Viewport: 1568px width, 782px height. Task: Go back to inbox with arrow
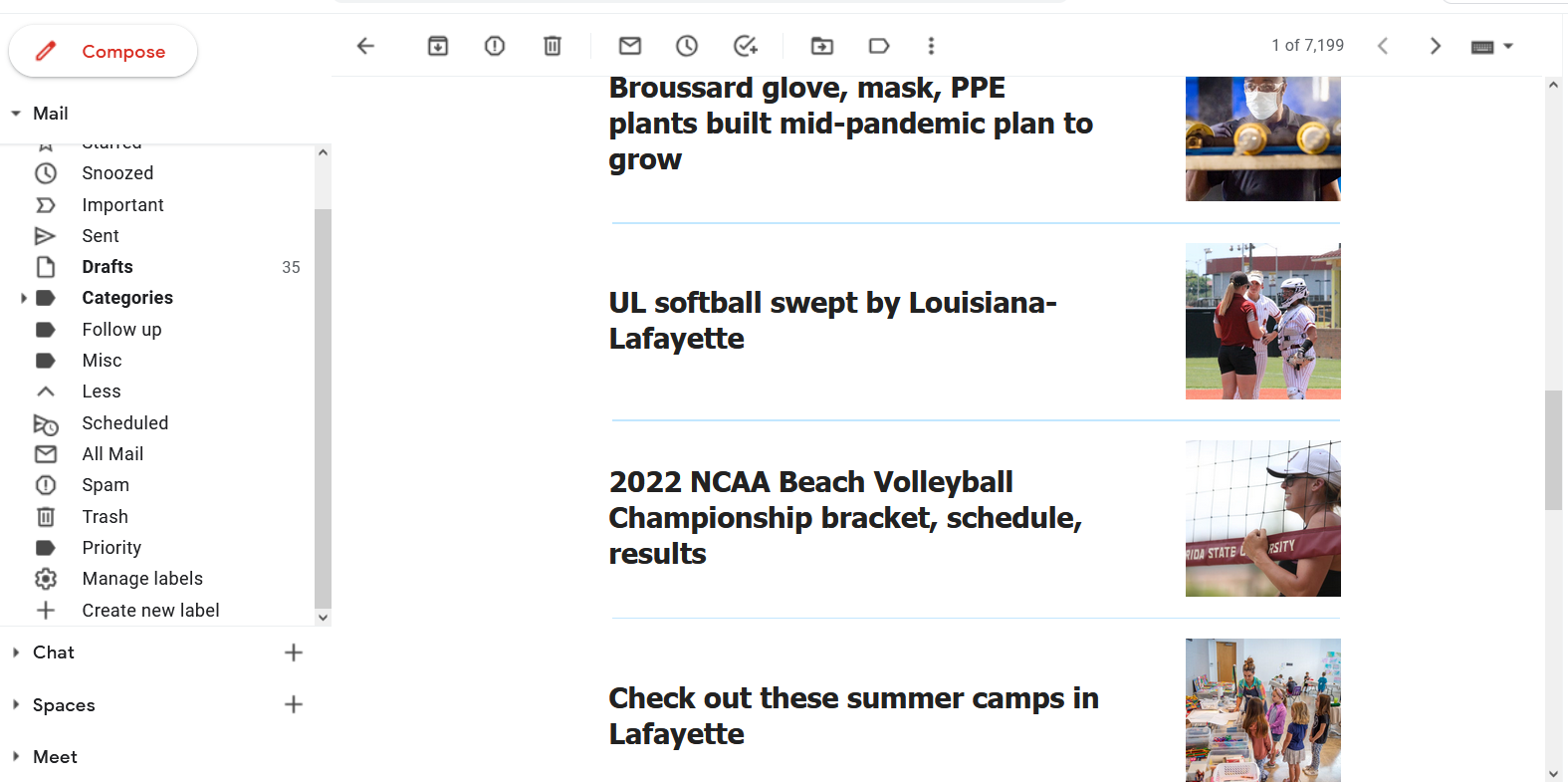tap(365, 46)
